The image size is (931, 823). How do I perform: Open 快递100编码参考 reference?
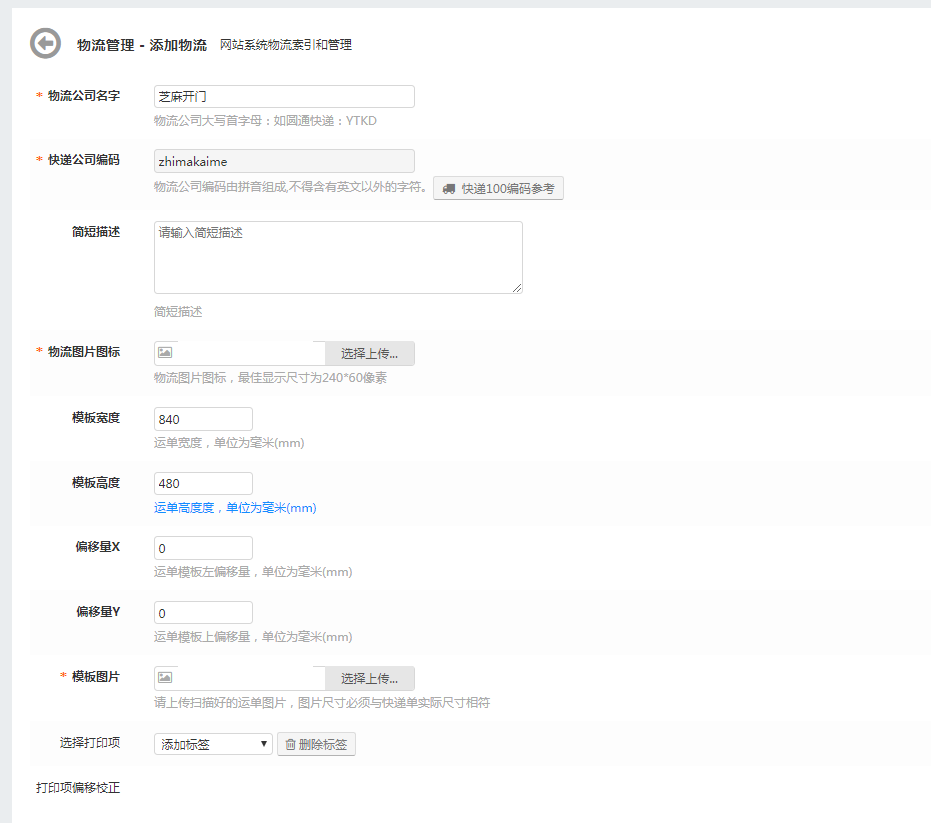point(498,188)
